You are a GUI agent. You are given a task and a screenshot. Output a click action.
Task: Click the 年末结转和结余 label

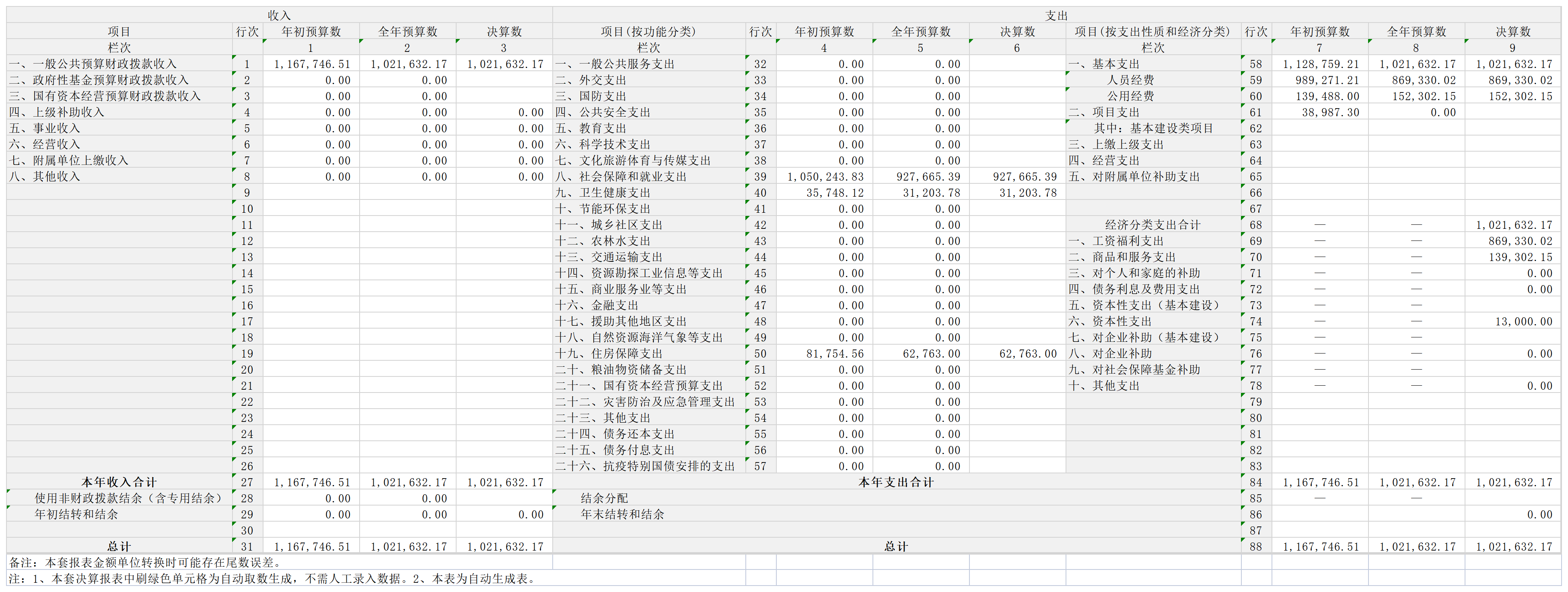pyautogui.click(x=622, y=514)
